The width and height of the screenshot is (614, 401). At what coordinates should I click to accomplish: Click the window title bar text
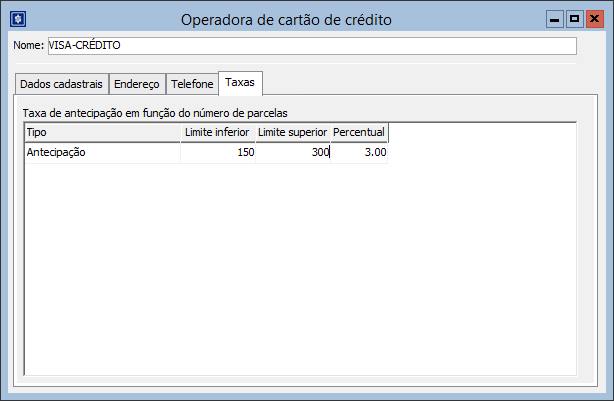pos(286,19)
